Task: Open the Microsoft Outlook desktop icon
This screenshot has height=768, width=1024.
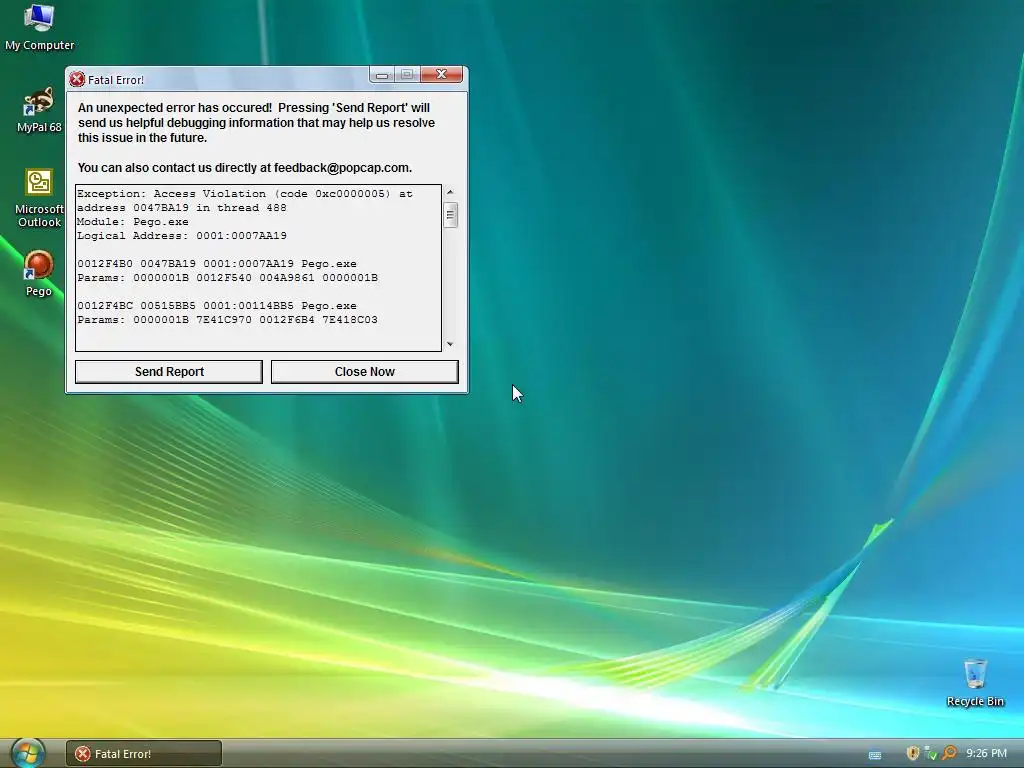Action: coord(39,197)
